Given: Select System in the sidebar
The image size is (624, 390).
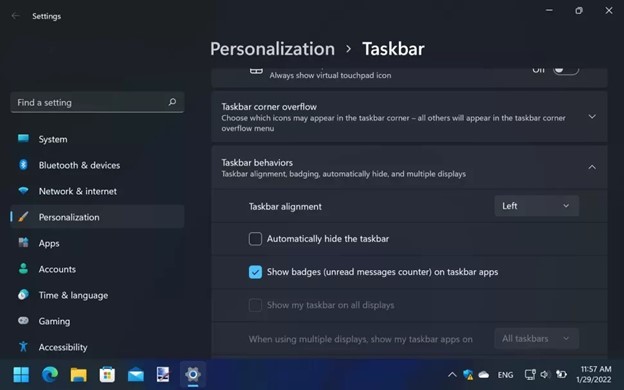Looking at the screenshot, I should pos(97,139).
